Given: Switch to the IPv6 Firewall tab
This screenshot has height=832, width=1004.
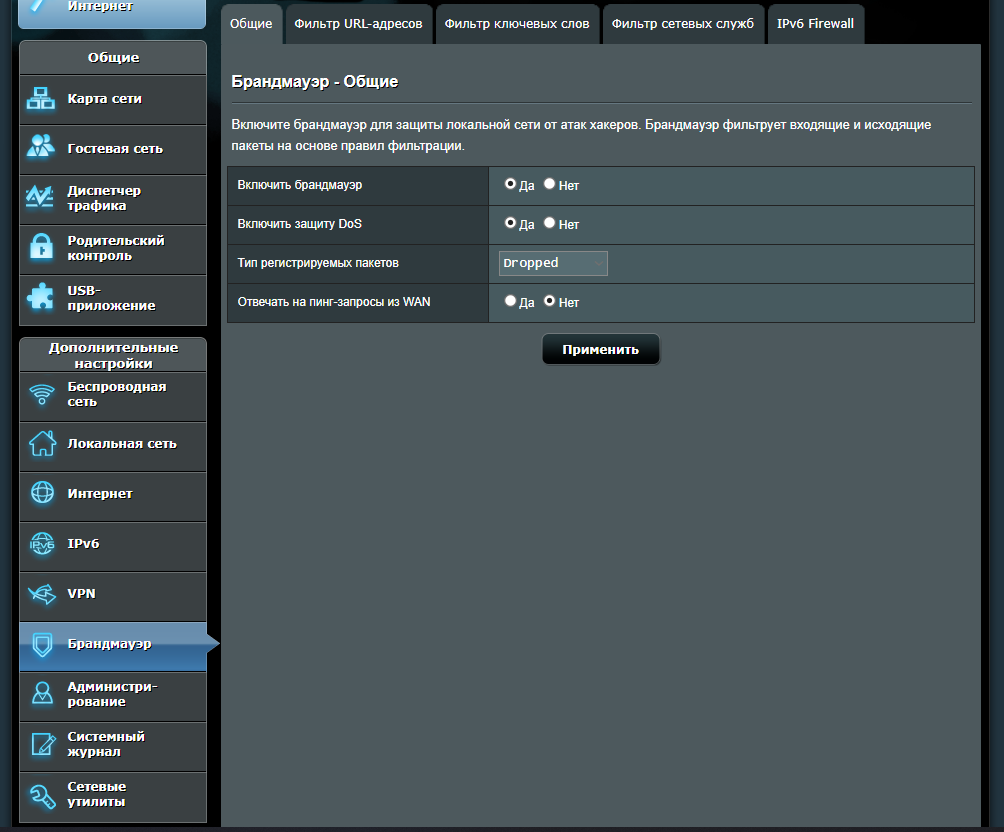Looking at the screenshot, I should point(815,23).
